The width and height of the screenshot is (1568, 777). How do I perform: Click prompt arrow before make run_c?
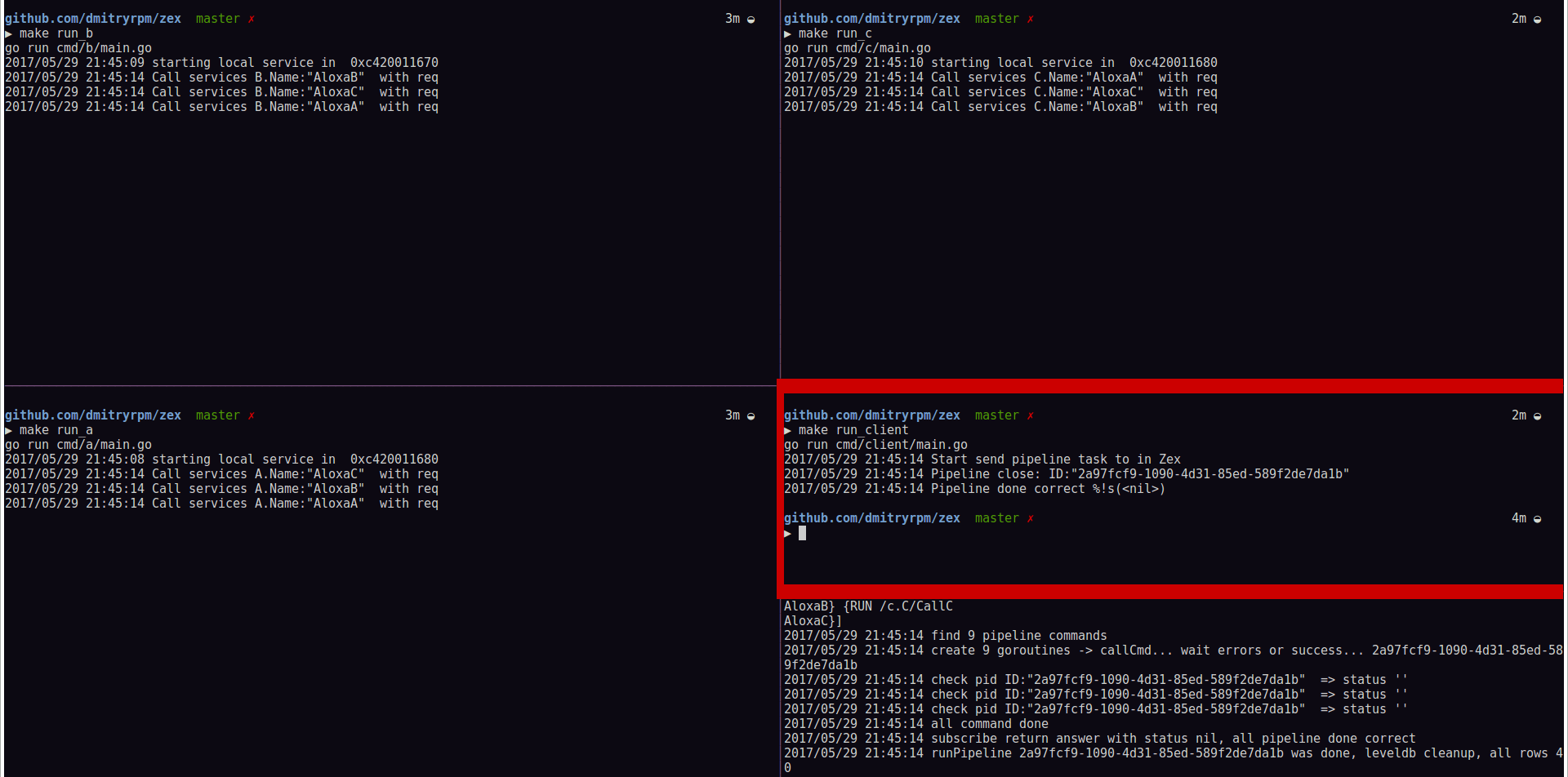pyautogui.click(x=787, y=33)
